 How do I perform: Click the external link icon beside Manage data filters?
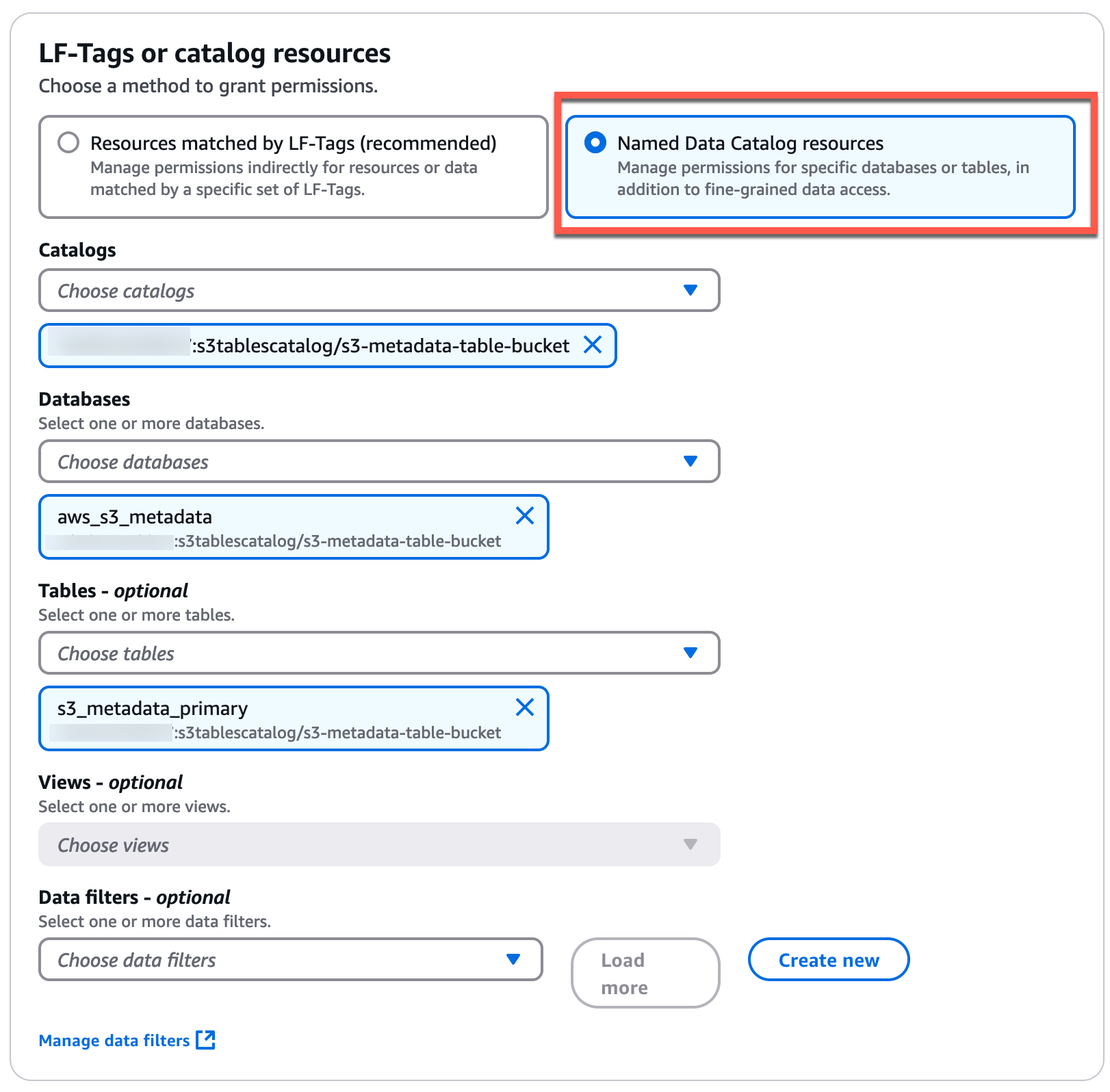pos(206,1040)
